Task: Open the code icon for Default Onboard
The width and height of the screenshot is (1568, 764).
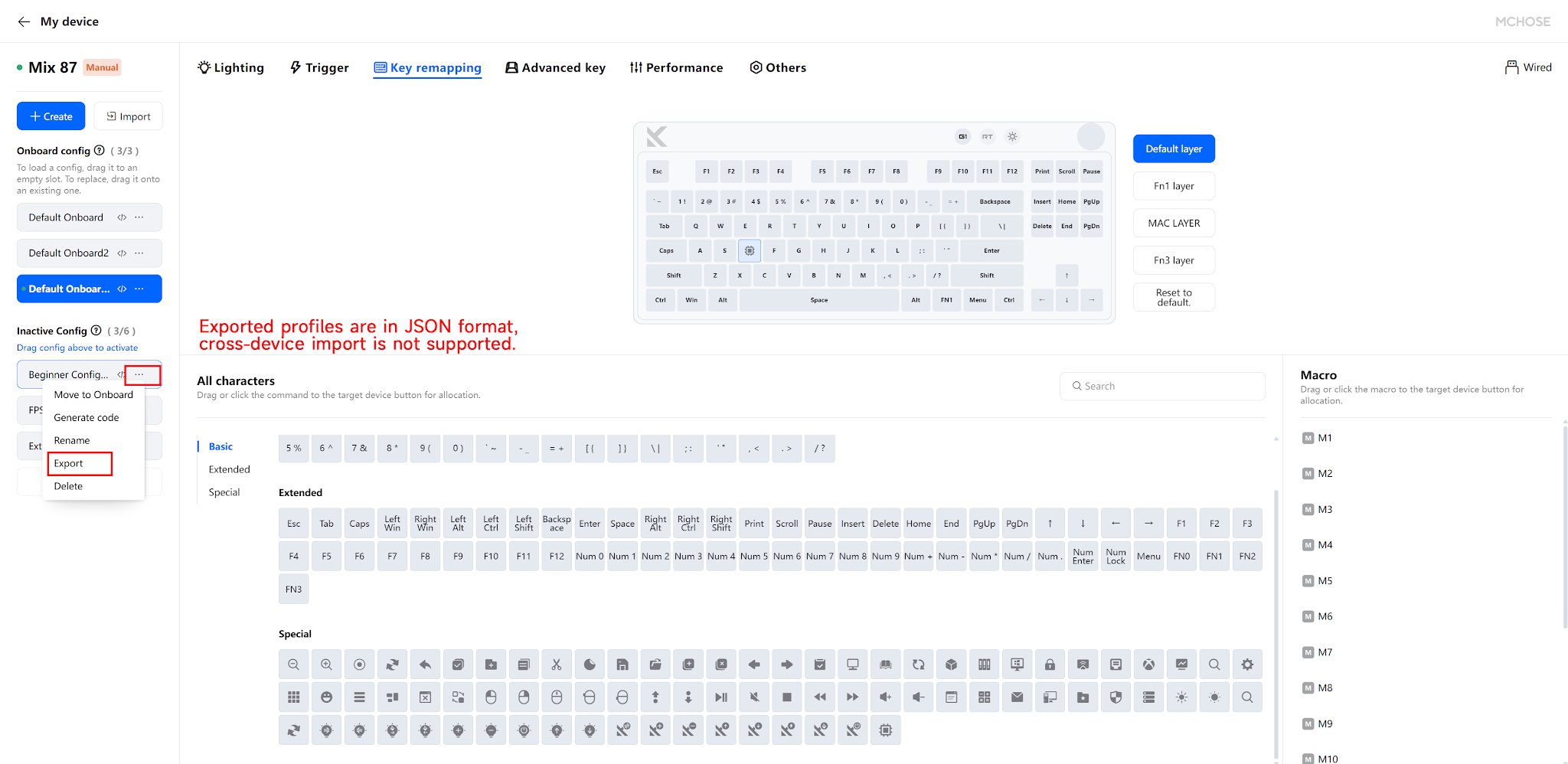Action: 122,217
